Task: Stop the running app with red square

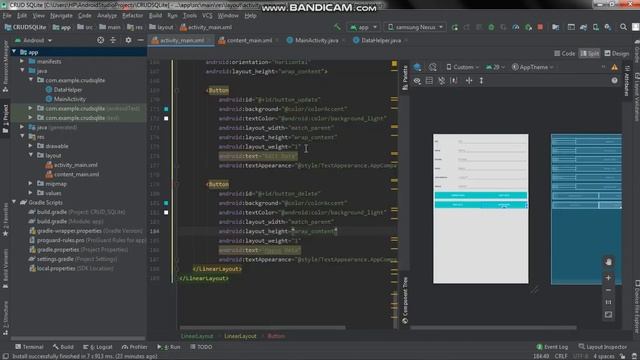Action: [540, 27]
